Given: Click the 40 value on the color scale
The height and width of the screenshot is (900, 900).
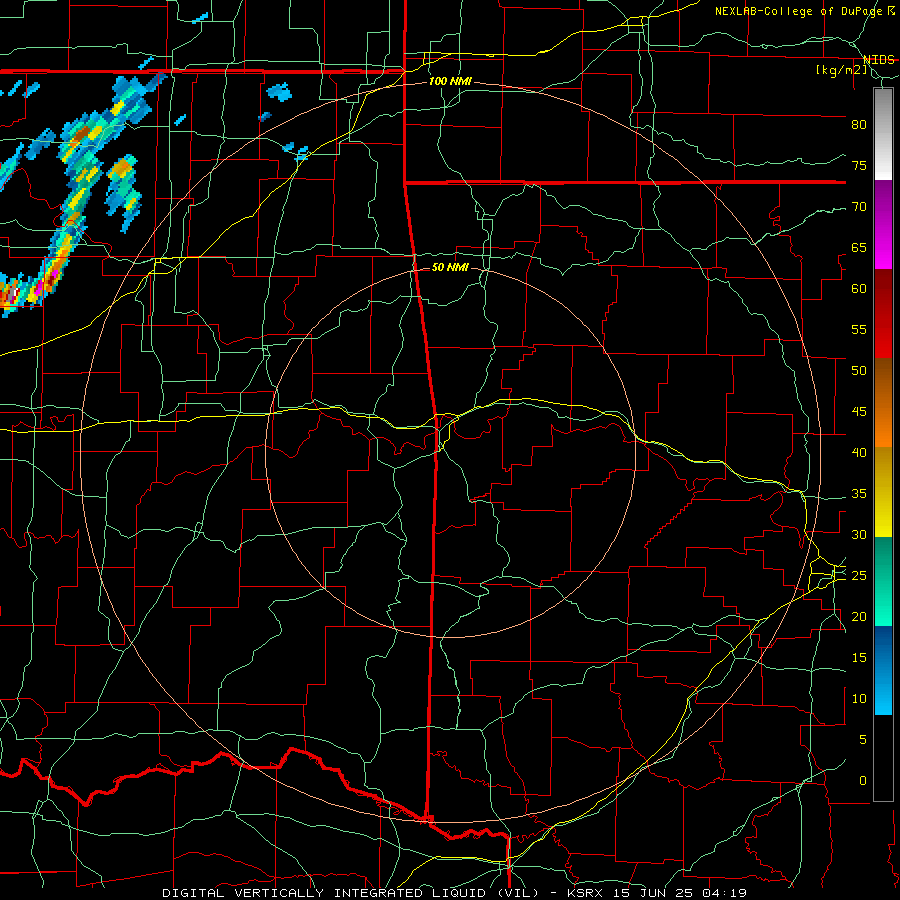Looking at the screenshot, I should pos(859,453).
